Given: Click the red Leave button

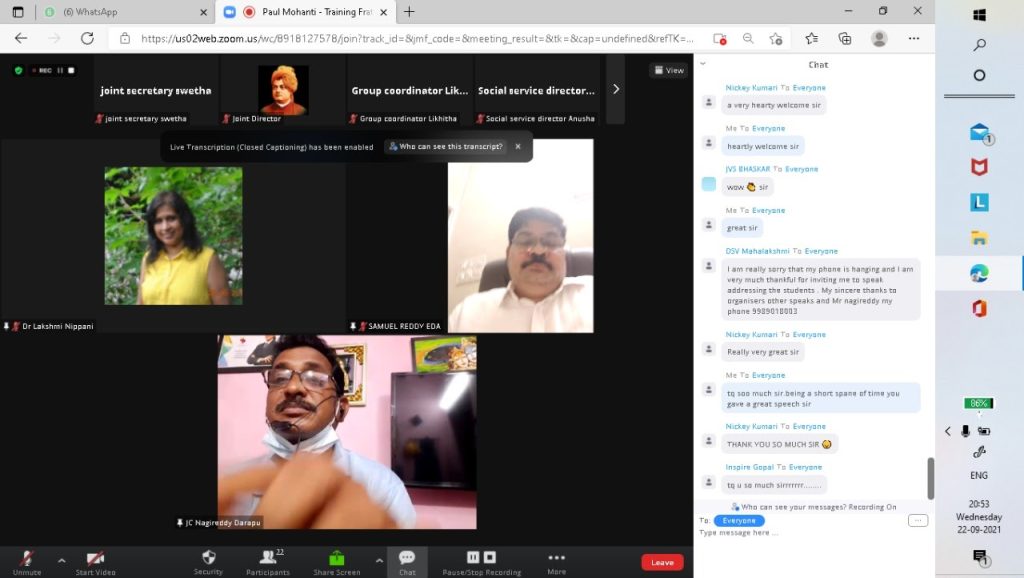Looking at the screenshot, I should (662, 562).
